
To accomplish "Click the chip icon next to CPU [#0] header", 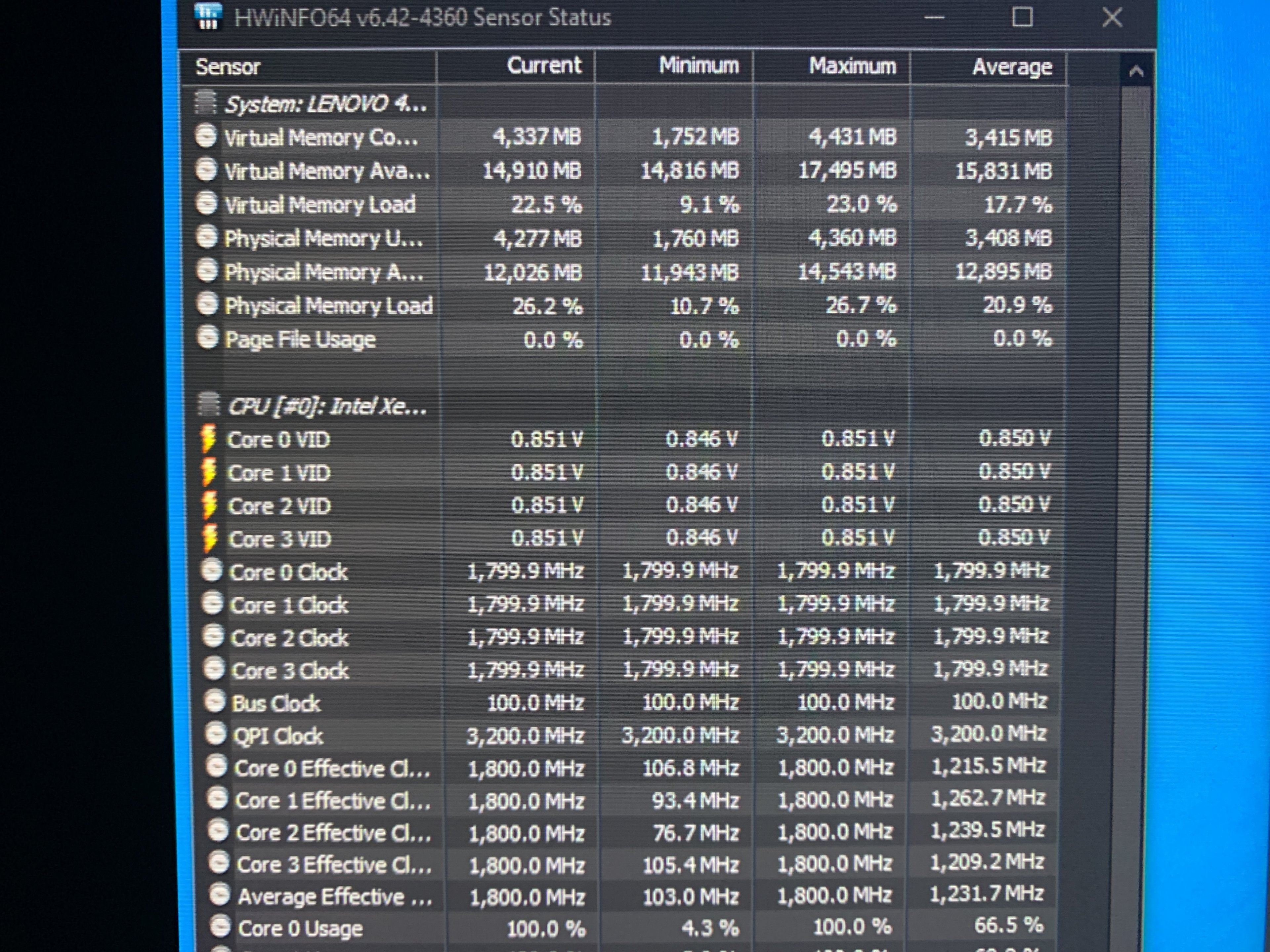I will [208, 405].
